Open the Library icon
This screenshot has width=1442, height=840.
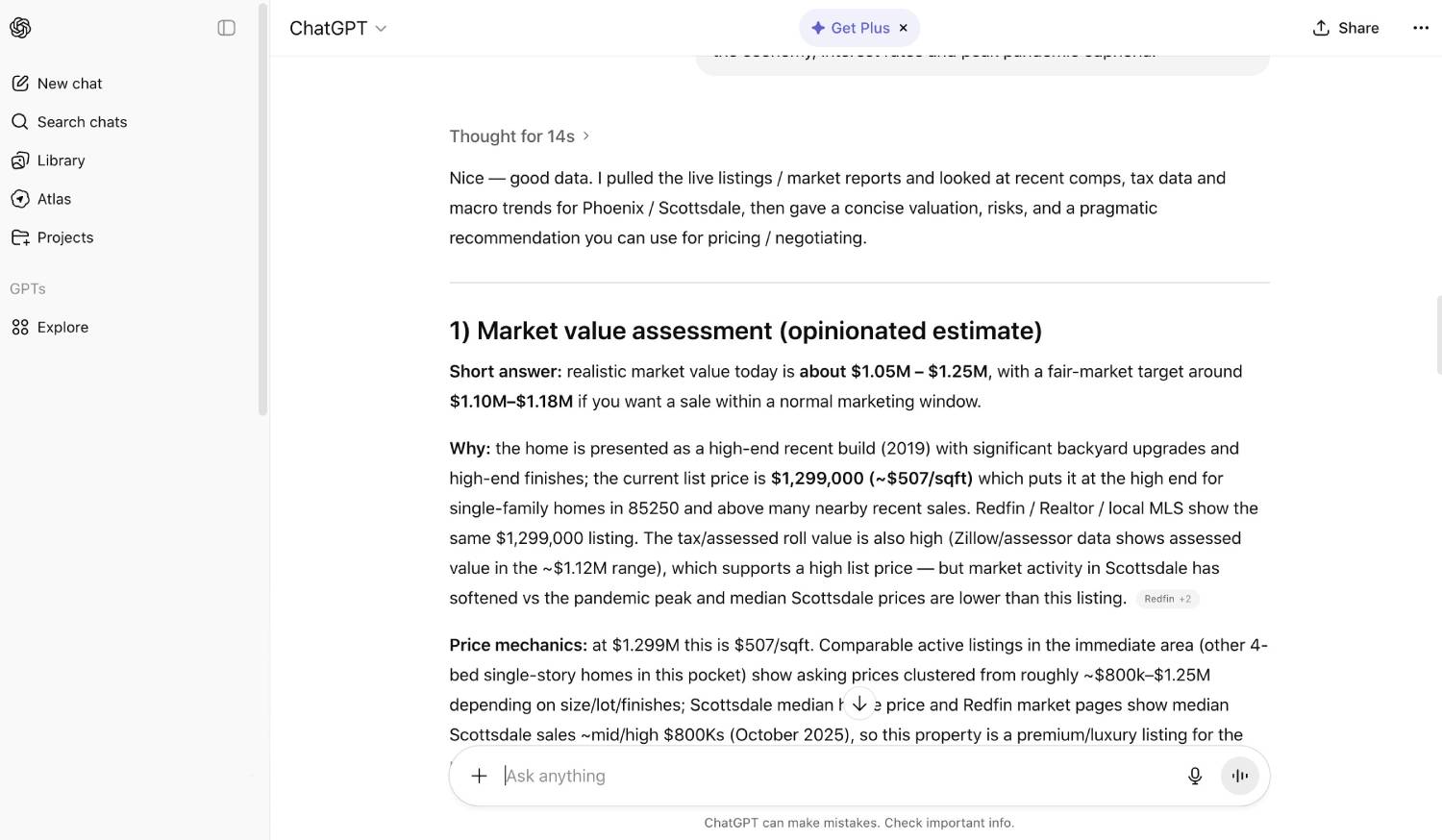click(20, 161)
